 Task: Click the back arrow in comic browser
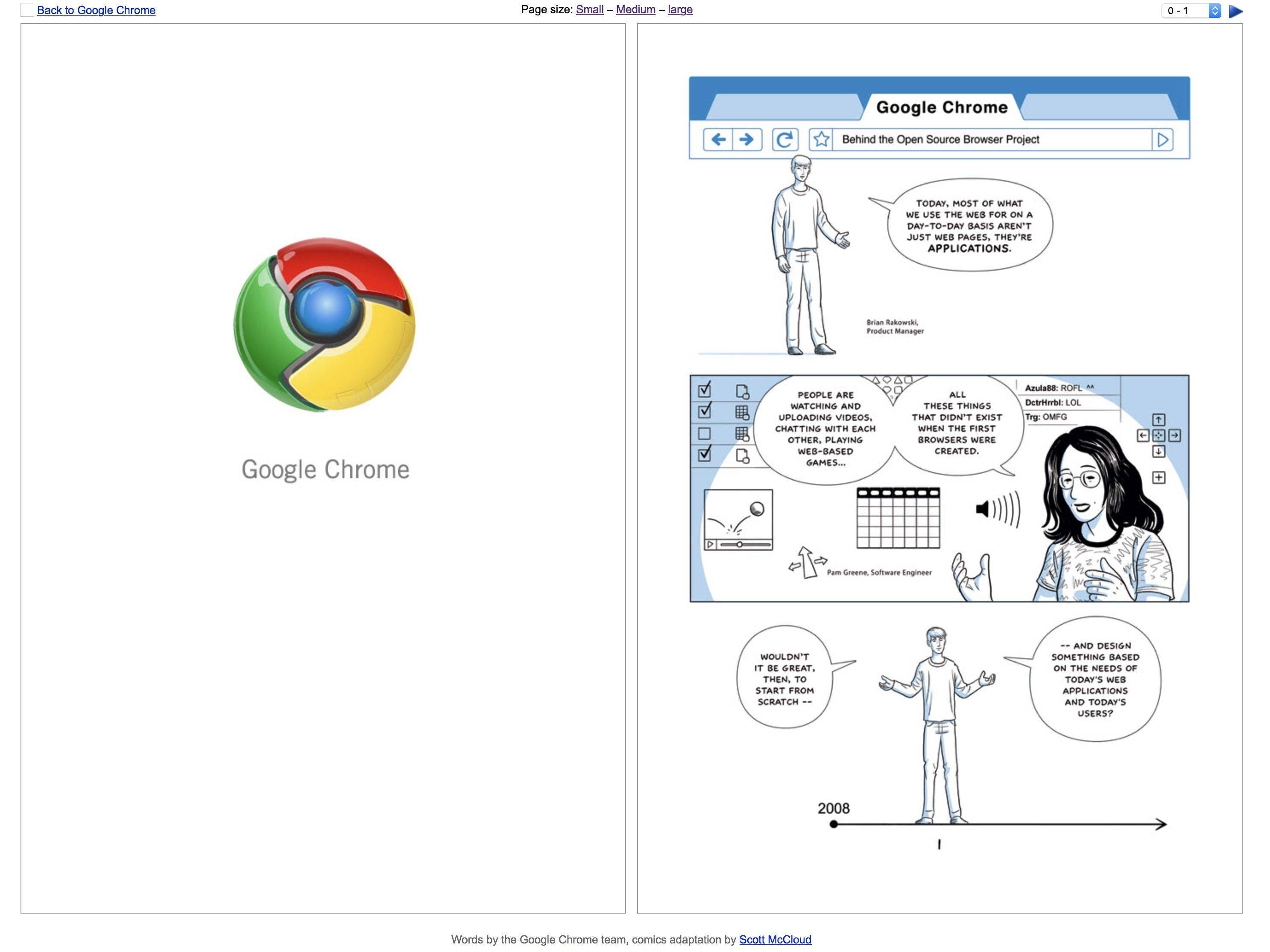[718, 140]
